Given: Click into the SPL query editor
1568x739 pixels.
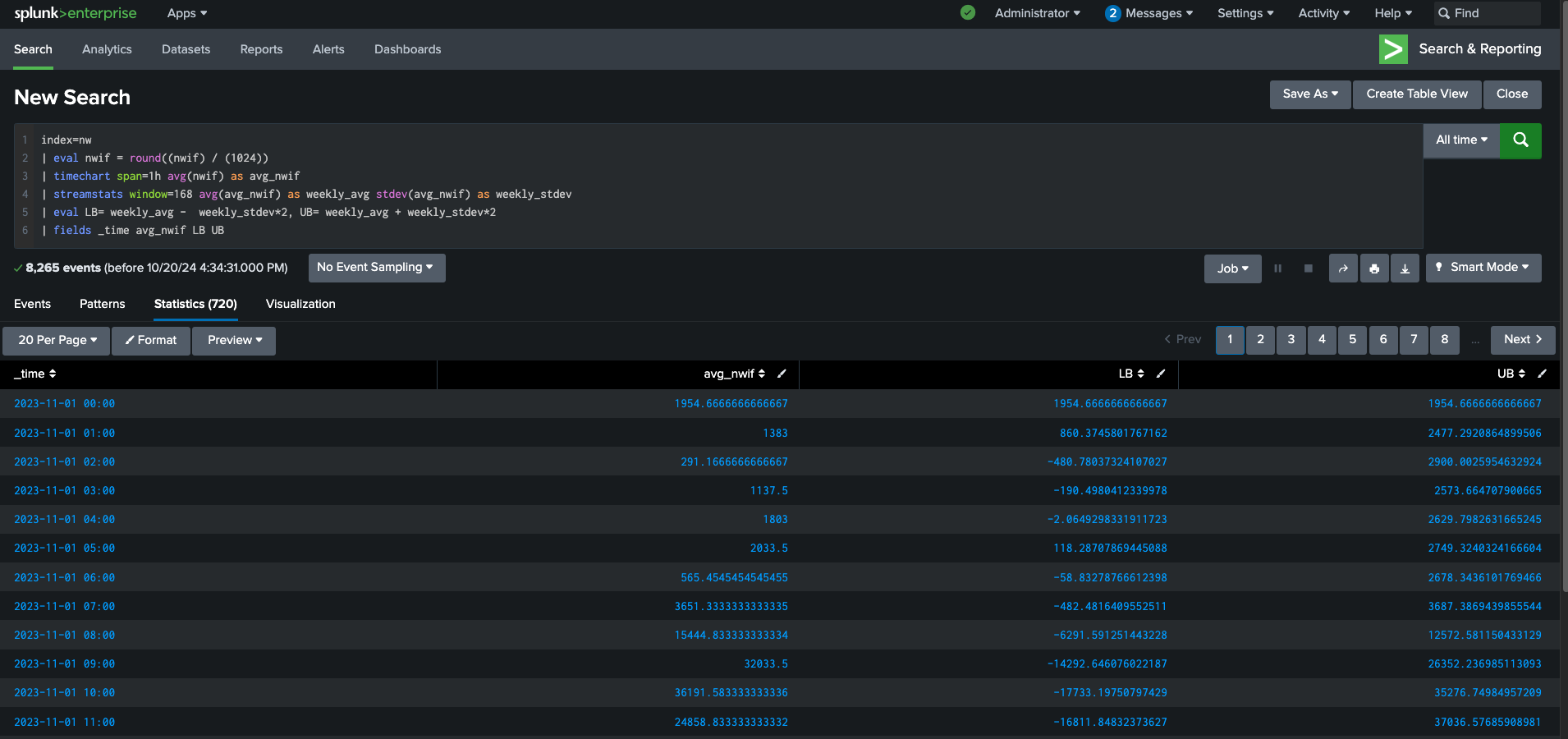Looking at the screenshot, I should tap(718, 186).
